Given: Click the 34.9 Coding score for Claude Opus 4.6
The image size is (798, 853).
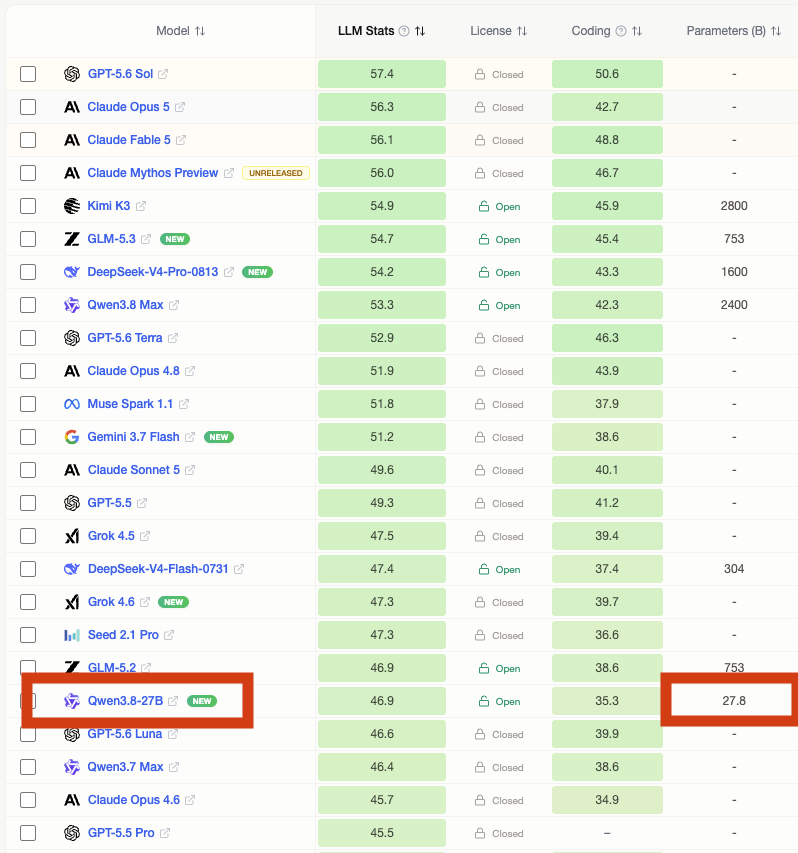Looking at the screenshot, I should [x=607, y=800].
